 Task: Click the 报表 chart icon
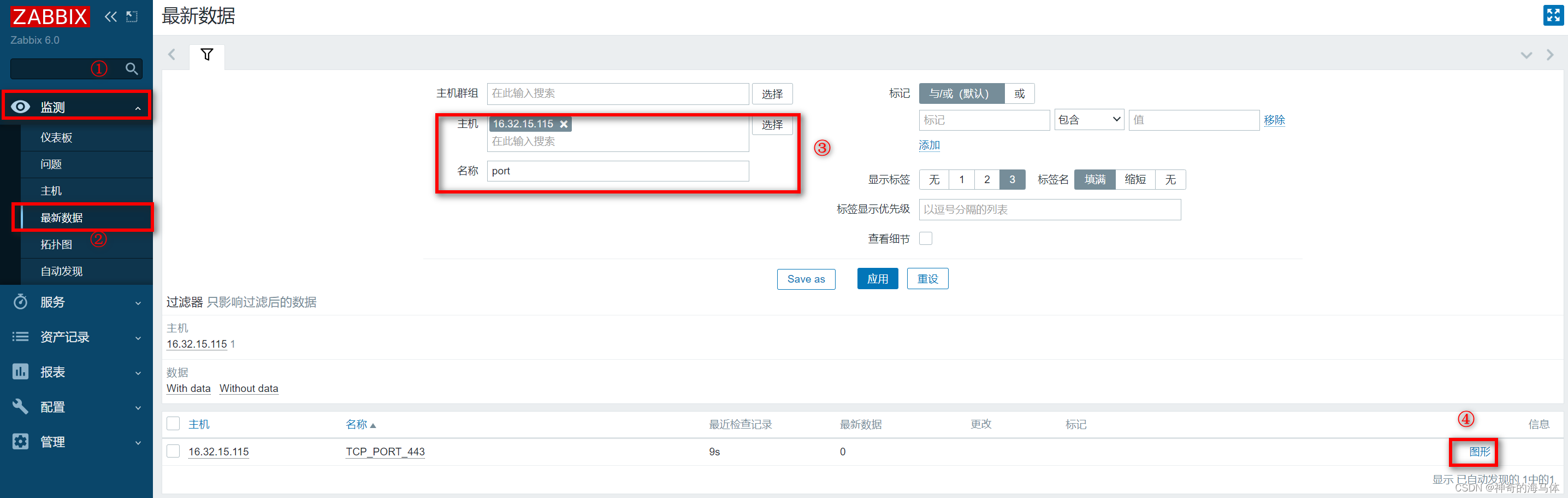pos(20,371)
